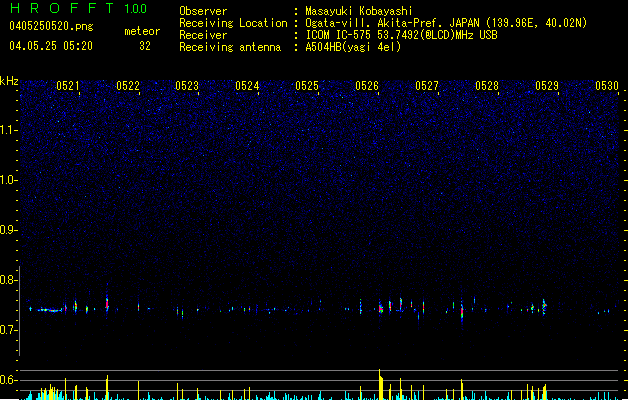The height and width of the screenshot is (400, 629).
Task: Click the 0.9 kHz axis label
Action: coord(8,230)
